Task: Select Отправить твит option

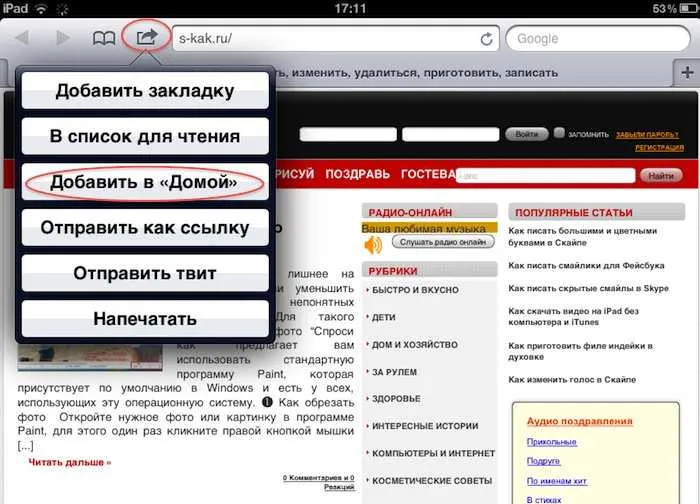Action: coord(145,273)
